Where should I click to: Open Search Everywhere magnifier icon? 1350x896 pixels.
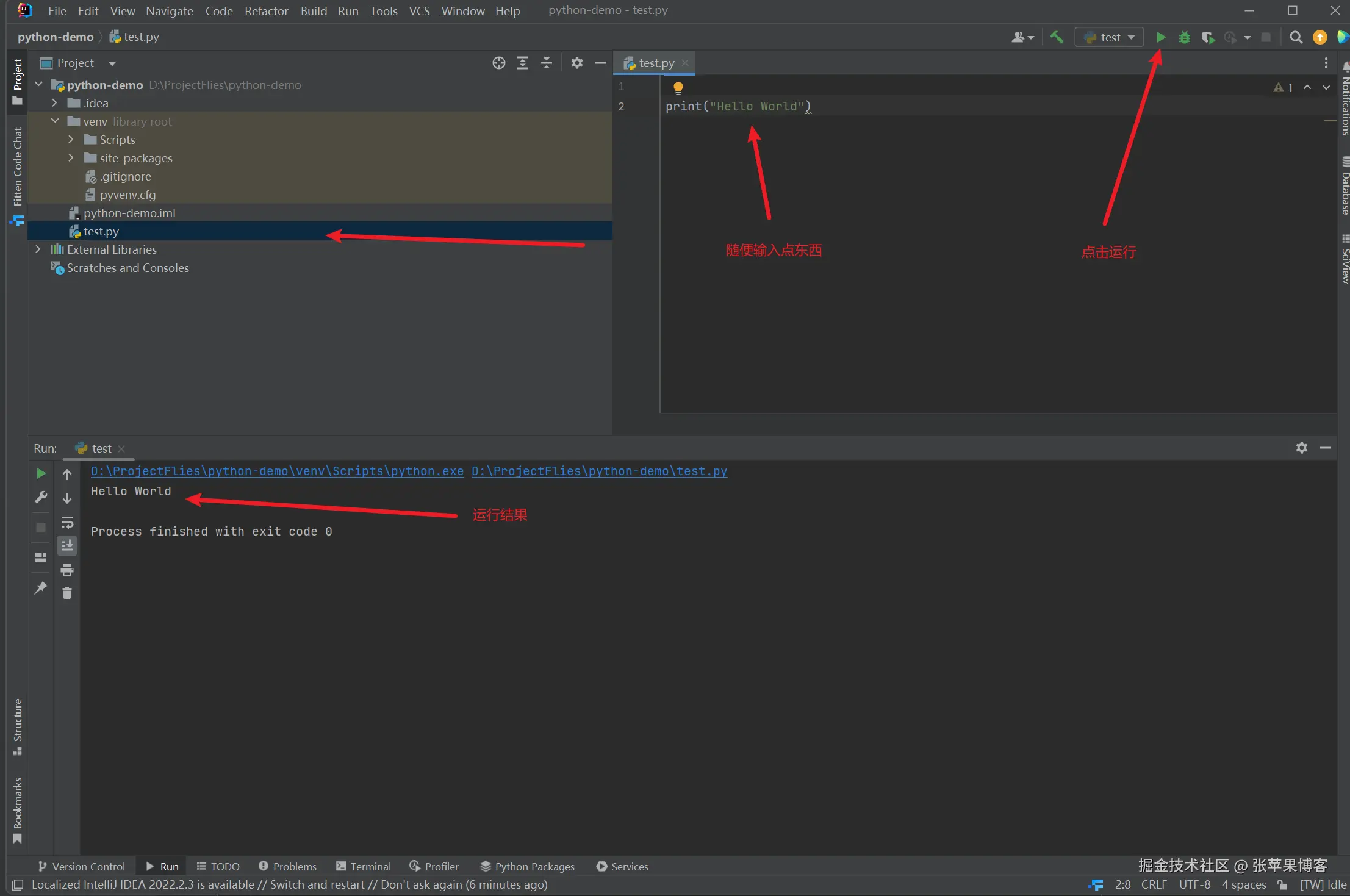tap(1296, 37)
